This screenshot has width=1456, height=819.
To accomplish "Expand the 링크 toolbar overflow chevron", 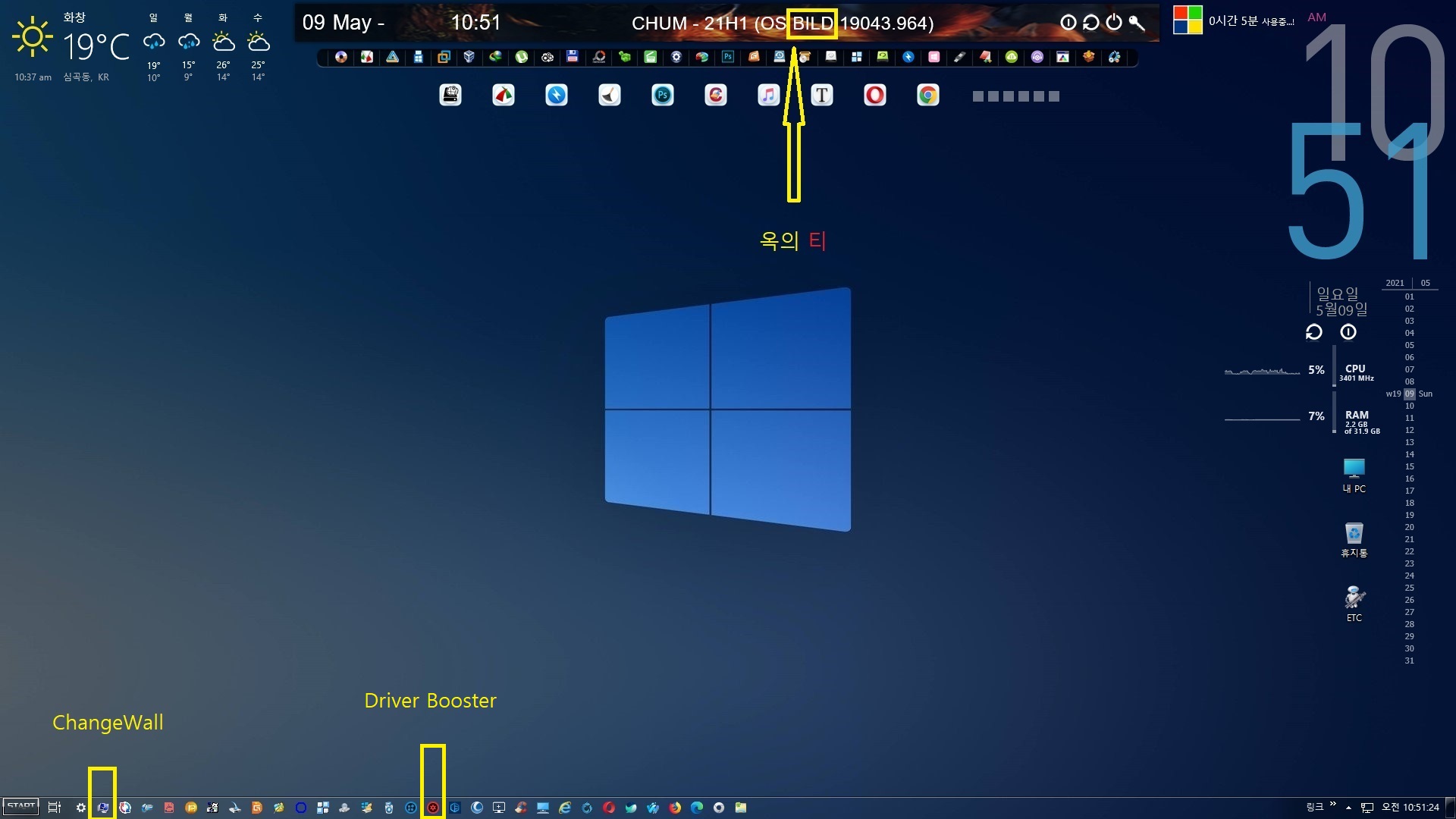I will coord(1333,805).
